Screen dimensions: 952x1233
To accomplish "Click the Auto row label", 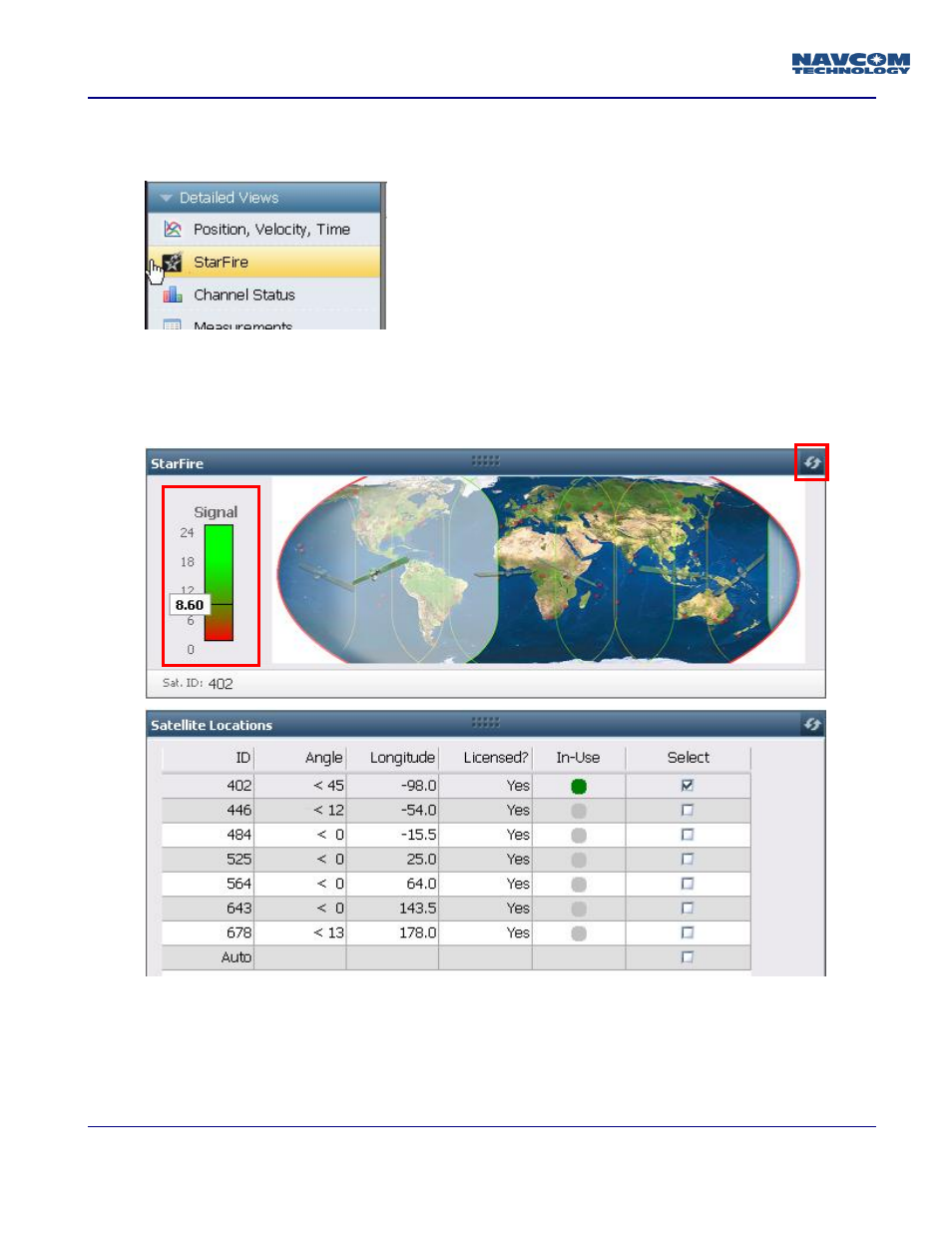I will (x=237, y=957).
